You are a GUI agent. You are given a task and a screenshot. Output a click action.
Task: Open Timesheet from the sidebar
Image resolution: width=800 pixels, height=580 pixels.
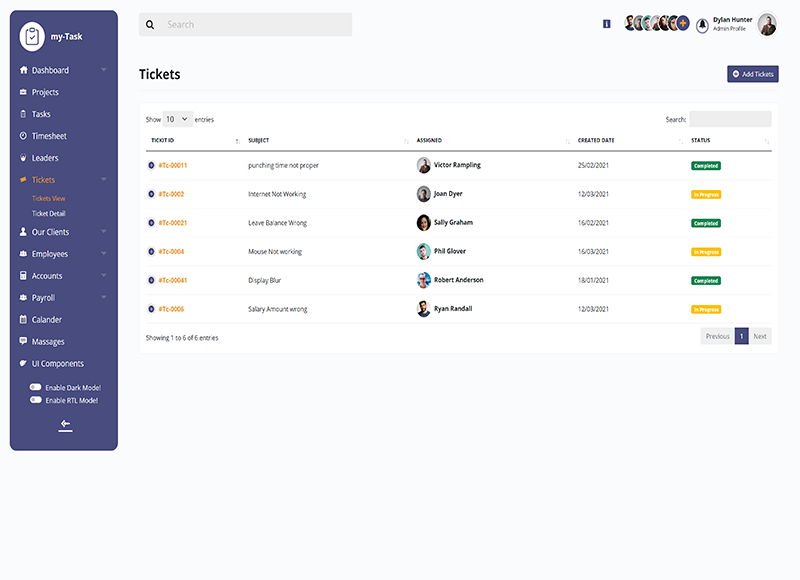(x=49, y=136)
